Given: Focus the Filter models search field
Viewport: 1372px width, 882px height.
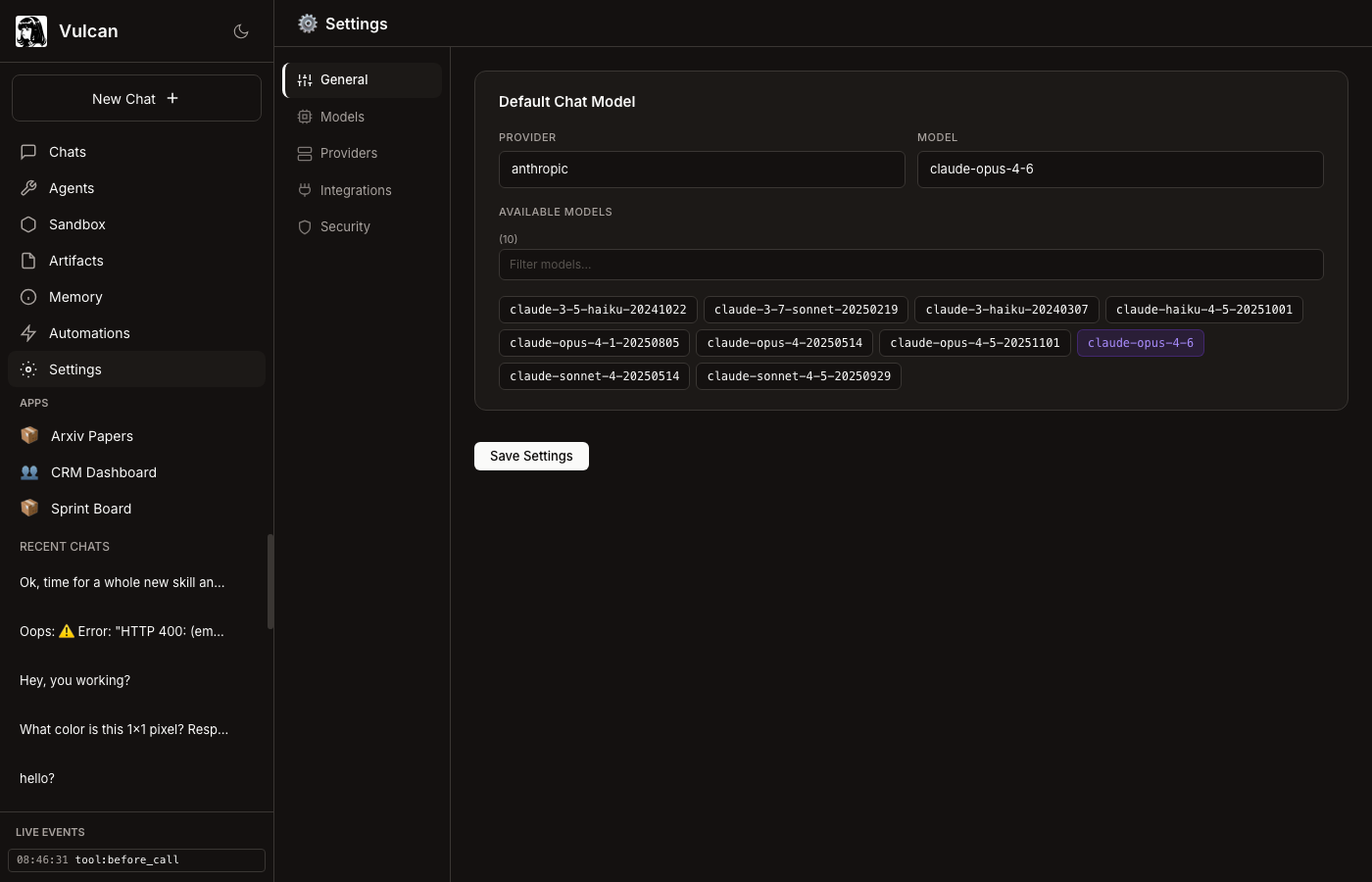Looking at the screenshot, I should 910,265.
